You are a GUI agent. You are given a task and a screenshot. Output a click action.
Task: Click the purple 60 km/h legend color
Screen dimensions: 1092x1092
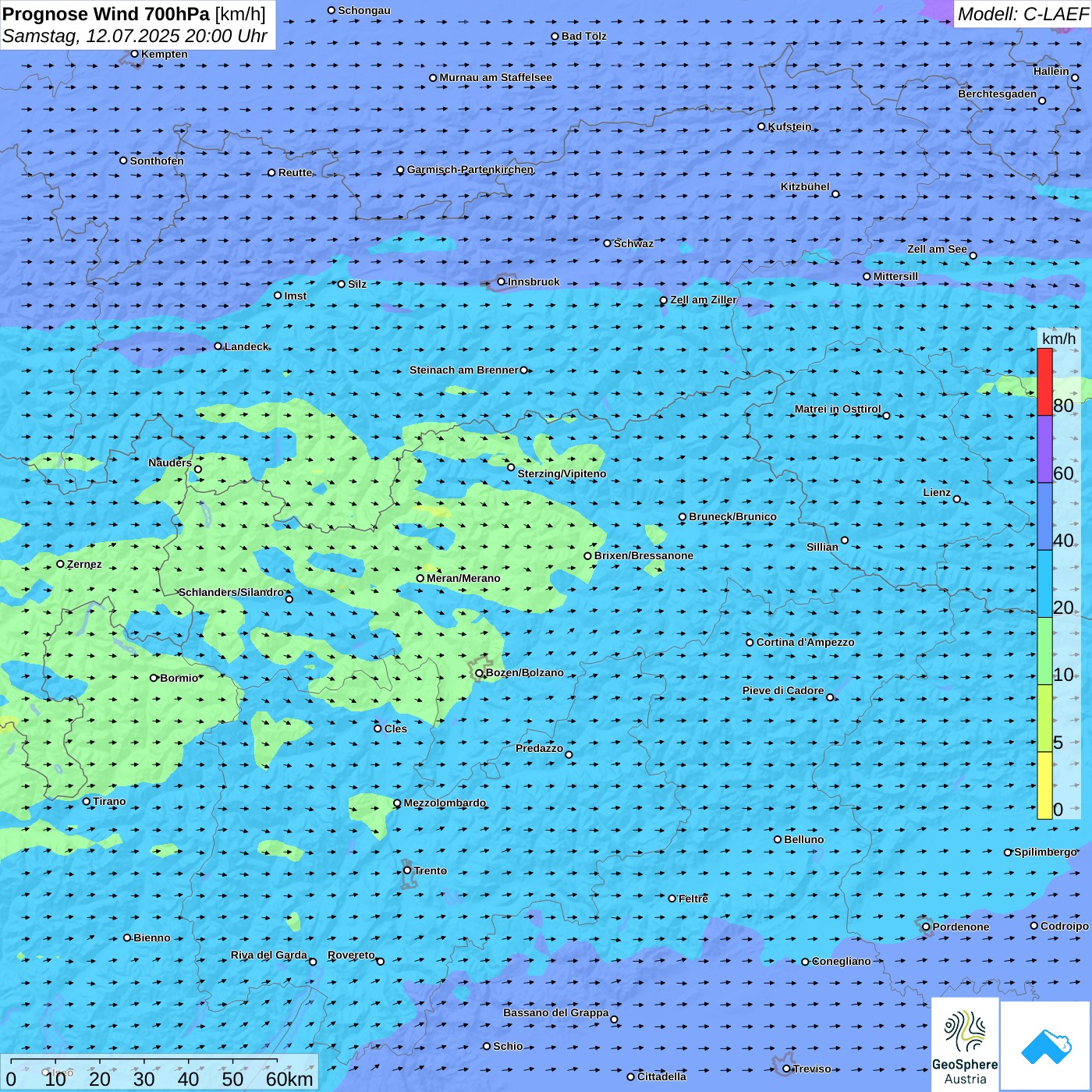coord(1044,449)
